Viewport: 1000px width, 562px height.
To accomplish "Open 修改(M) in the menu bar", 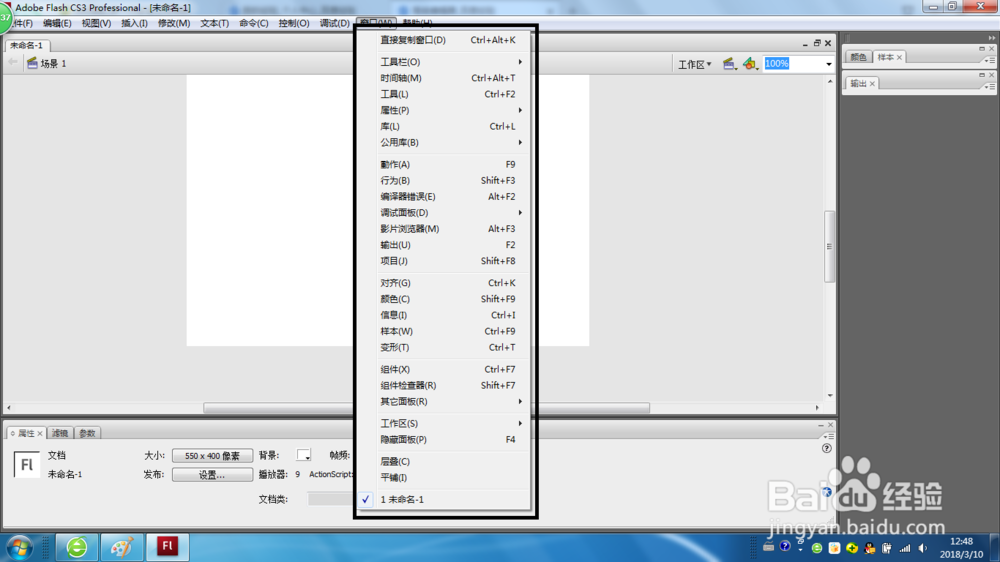I will (x=173, y=23).
